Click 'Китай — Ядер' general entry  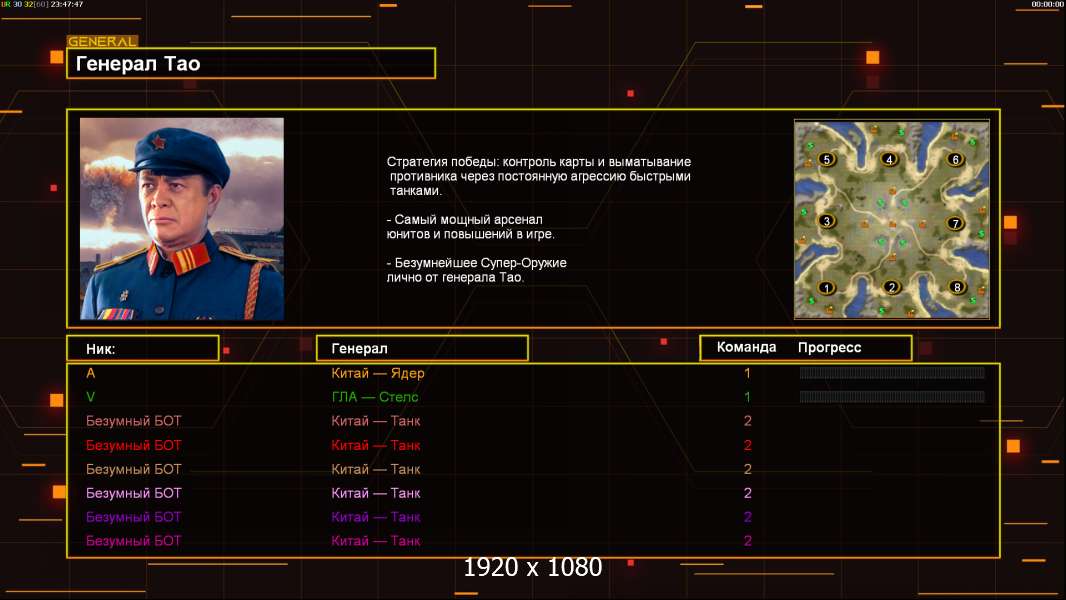coord(378,373)
